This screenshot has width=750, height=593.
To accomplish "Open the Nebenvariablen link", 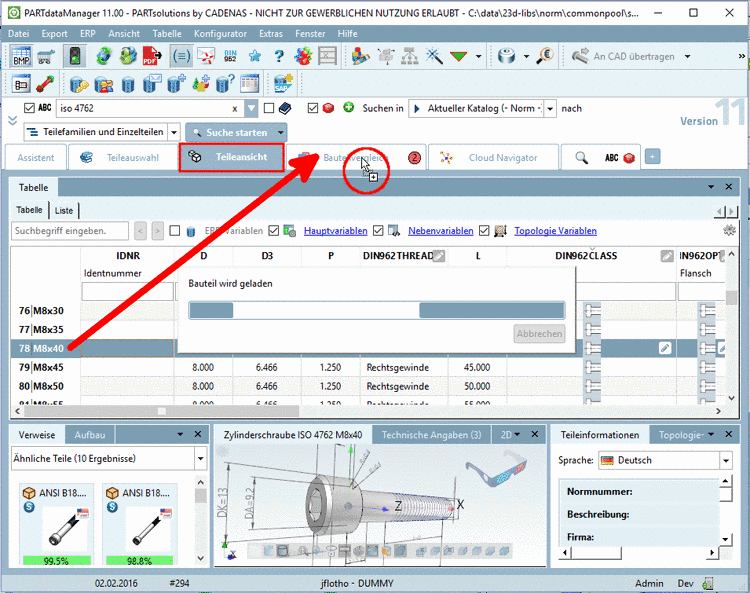I will tap(441, 231).
